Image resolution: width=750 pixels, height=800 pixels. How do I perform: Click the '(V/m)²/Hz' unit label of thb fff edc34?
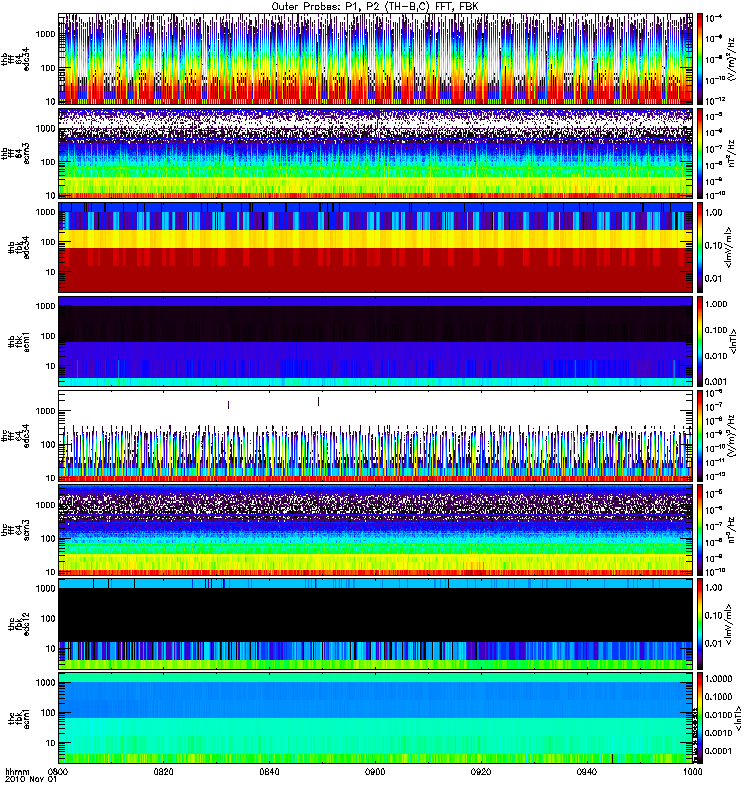732,59
